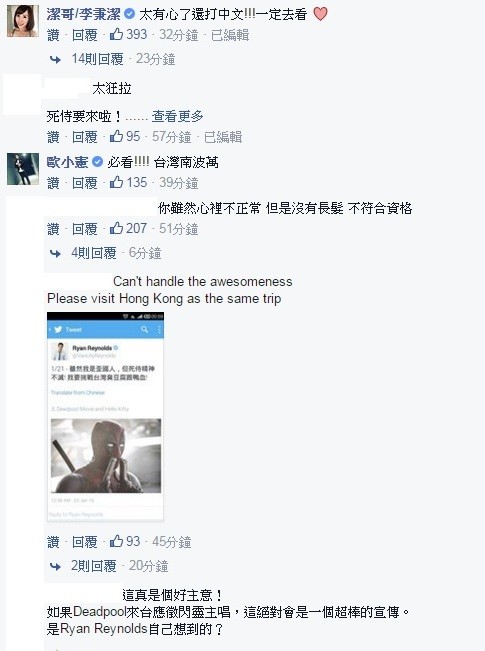Reply to 歐小憲's comment via 回覆
Image resolution: width=485 pixels, height=651 pixels.
(85, 182)
